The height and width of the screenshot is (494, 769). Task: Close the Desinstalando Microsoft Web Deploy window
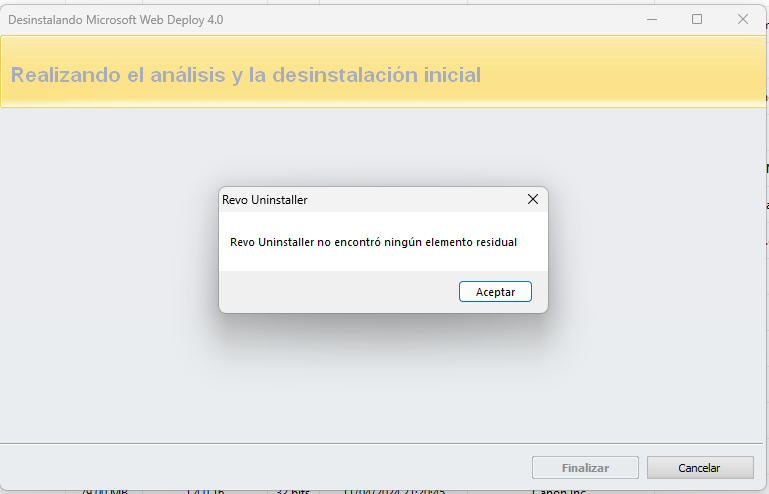coord(743,20)
